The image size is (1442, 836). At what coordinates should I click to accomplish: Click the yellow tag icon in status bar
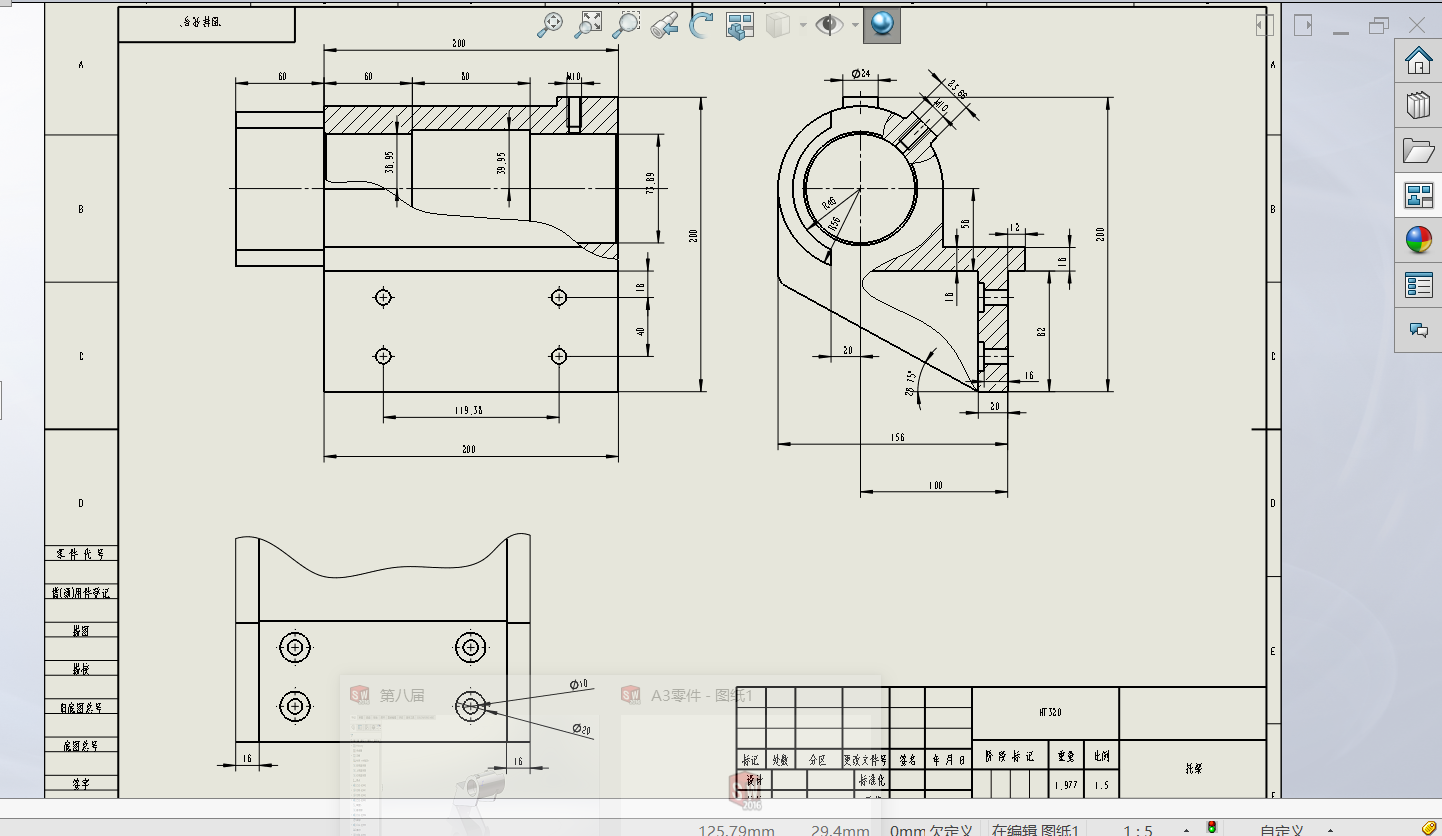click(x=1430, y=828)
